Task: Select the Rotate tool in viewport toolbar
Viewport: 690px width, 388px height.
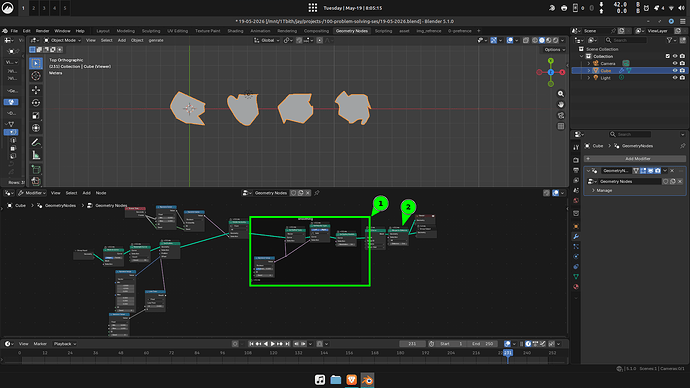Action: point(36,102)
